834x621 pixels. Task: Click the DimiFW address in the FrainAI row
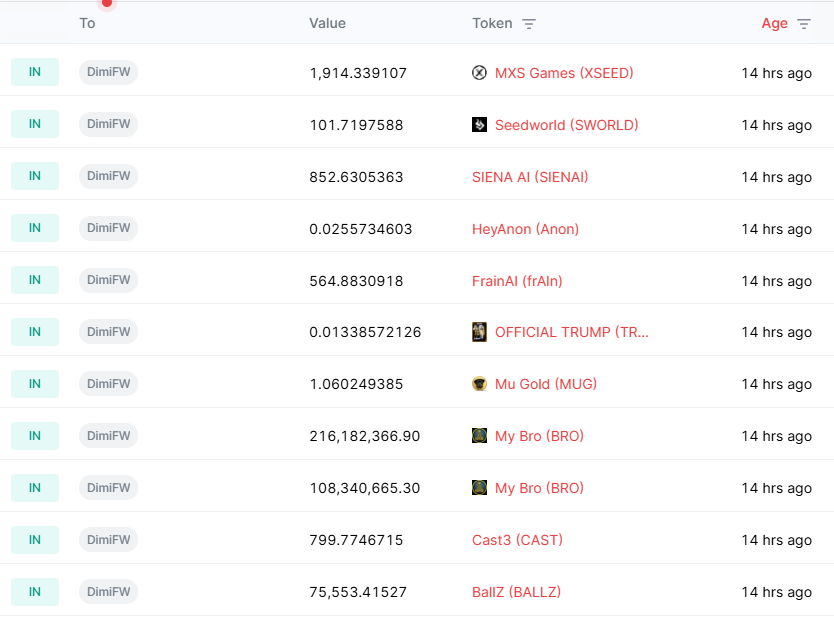coord(109,280)
